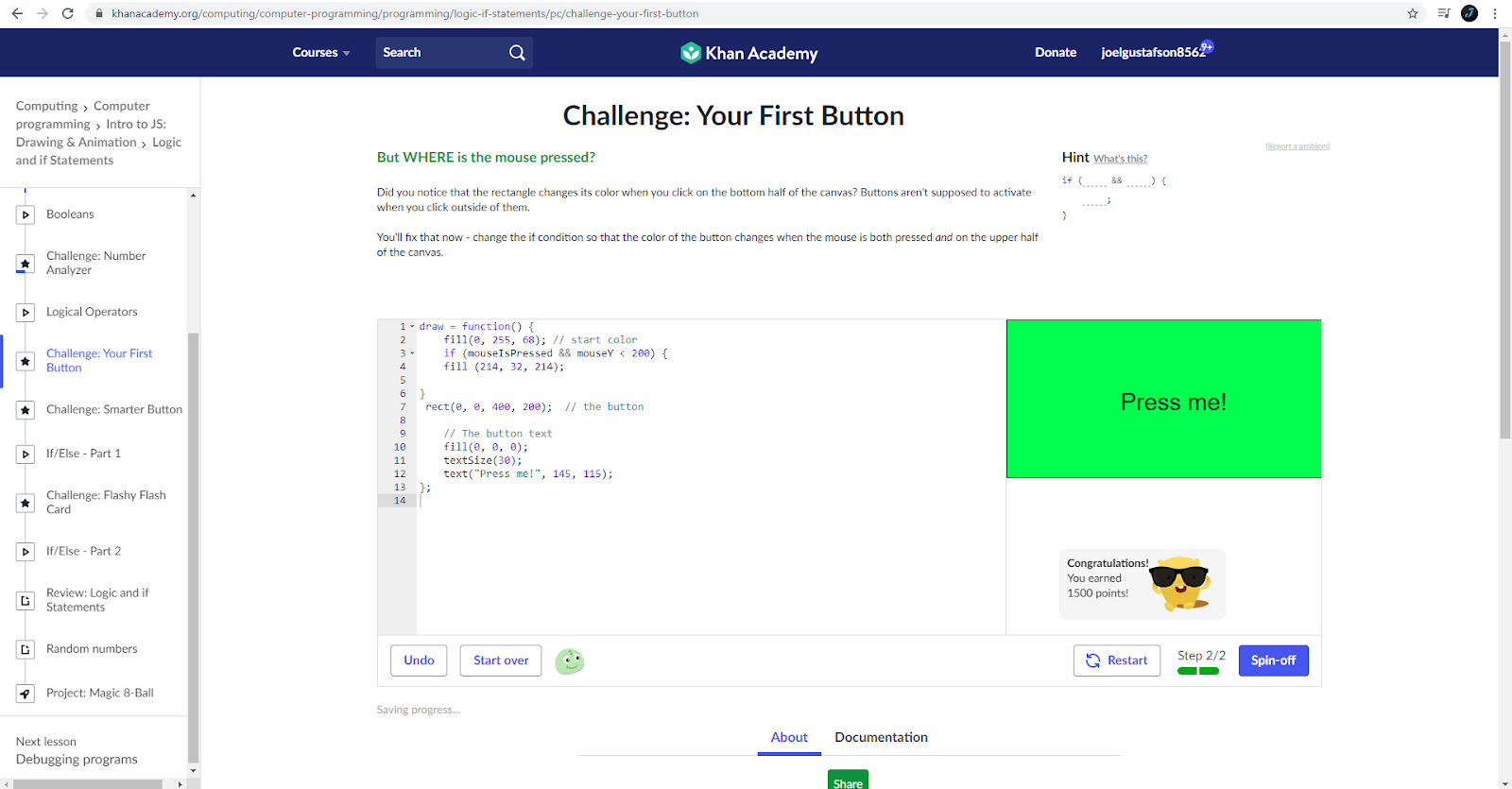Click the Magic 8-Ball project icon

click(26, 694)
